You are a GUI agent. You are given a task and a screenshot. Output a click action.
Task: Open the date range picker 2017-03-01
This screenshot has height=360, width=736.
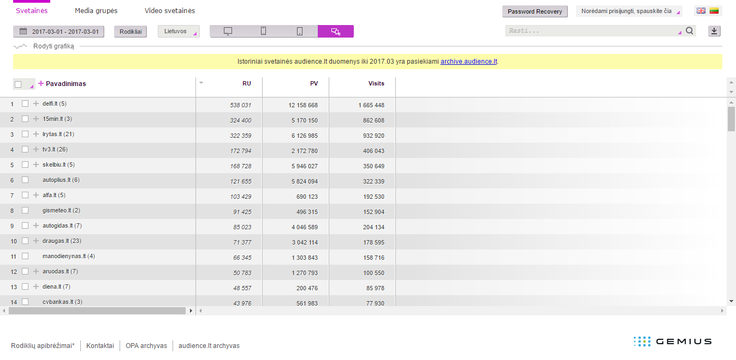tap(59, 32)
